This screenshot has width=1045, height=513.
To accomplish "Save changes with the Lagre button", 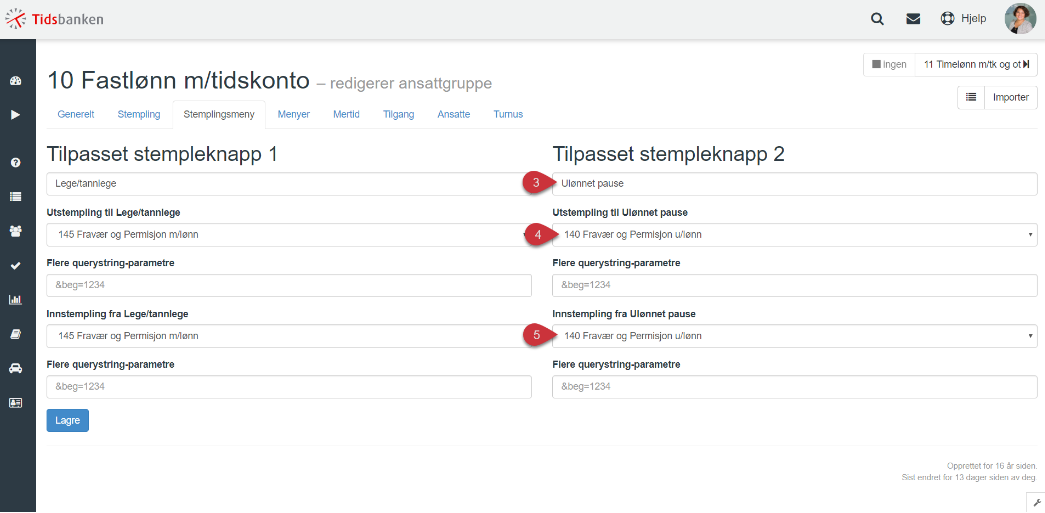I will pos(67,420).
